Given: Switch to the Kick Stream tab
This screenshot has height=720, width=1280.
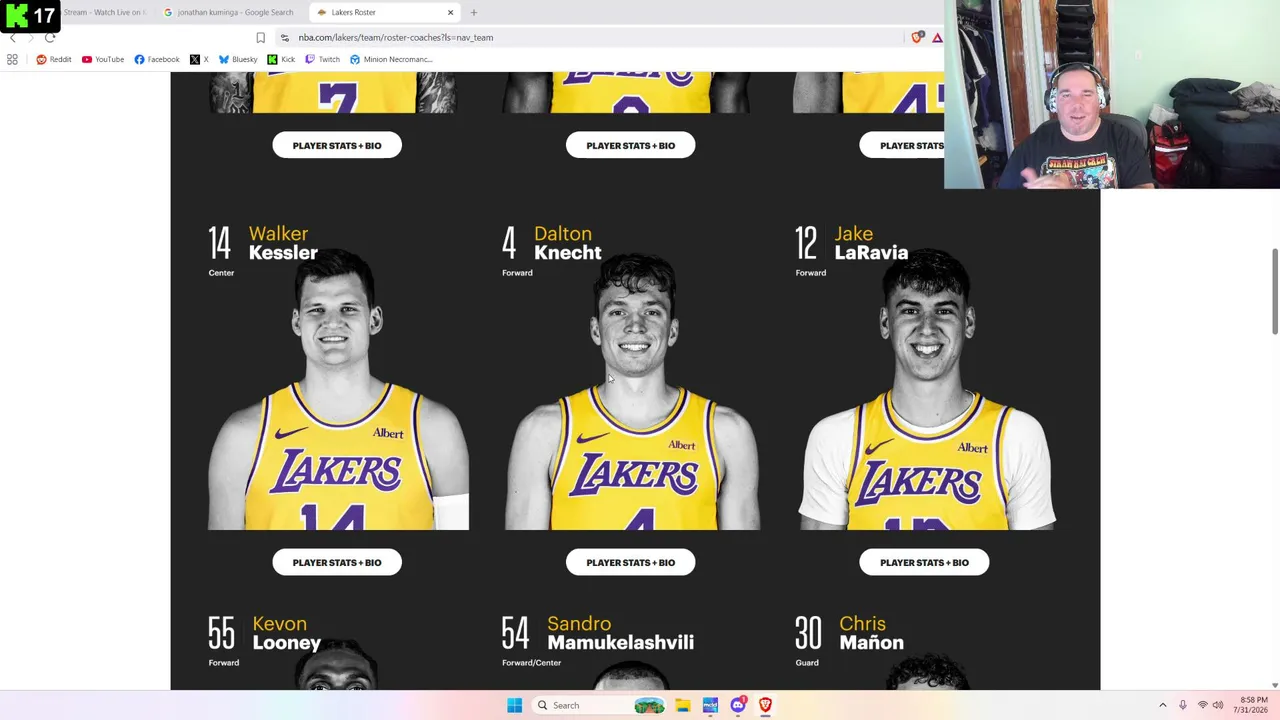Looking at the screenshot, I should pos(103,12).
